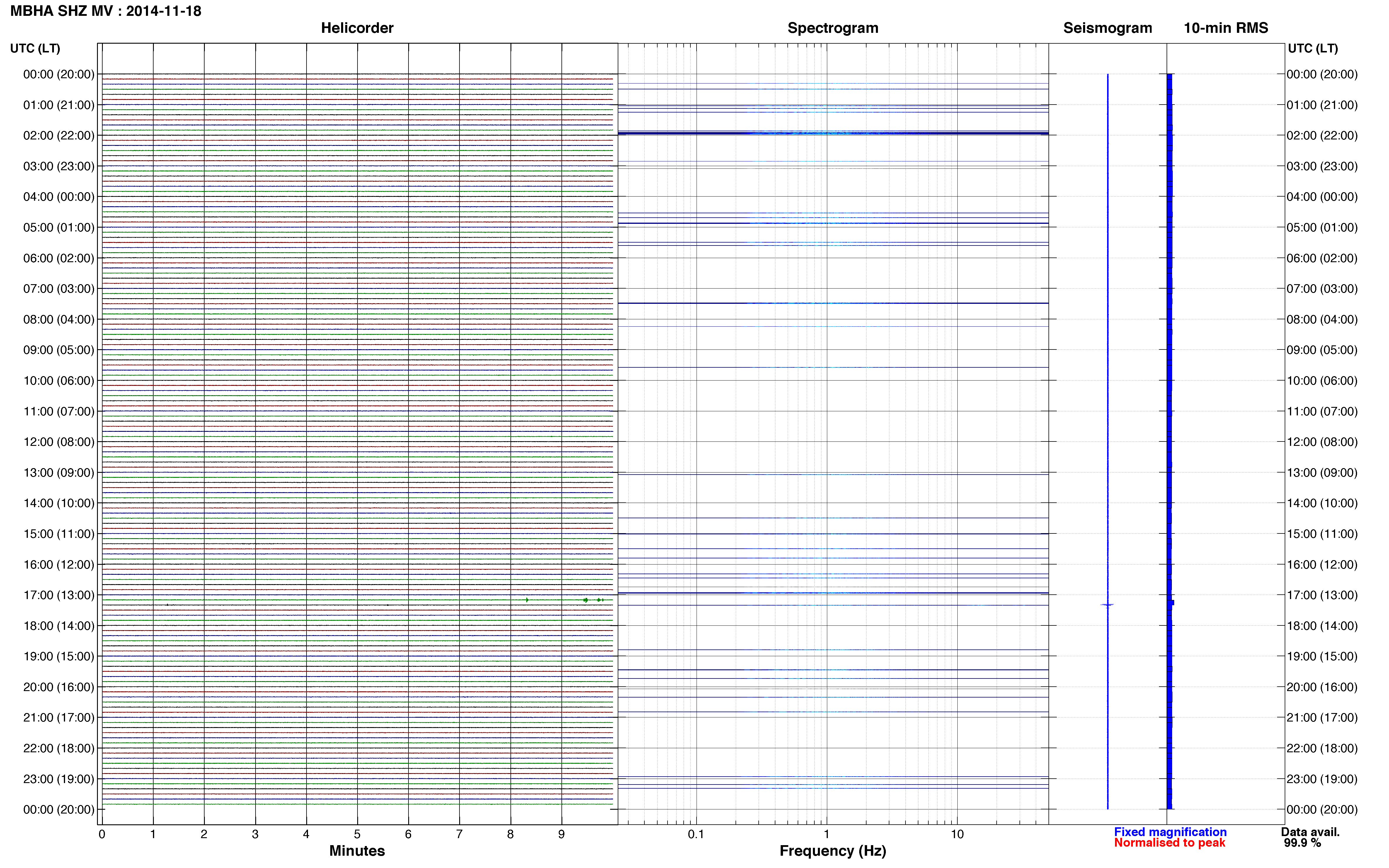Click the green helicorder event near minute 9.5

pos(586,600)
